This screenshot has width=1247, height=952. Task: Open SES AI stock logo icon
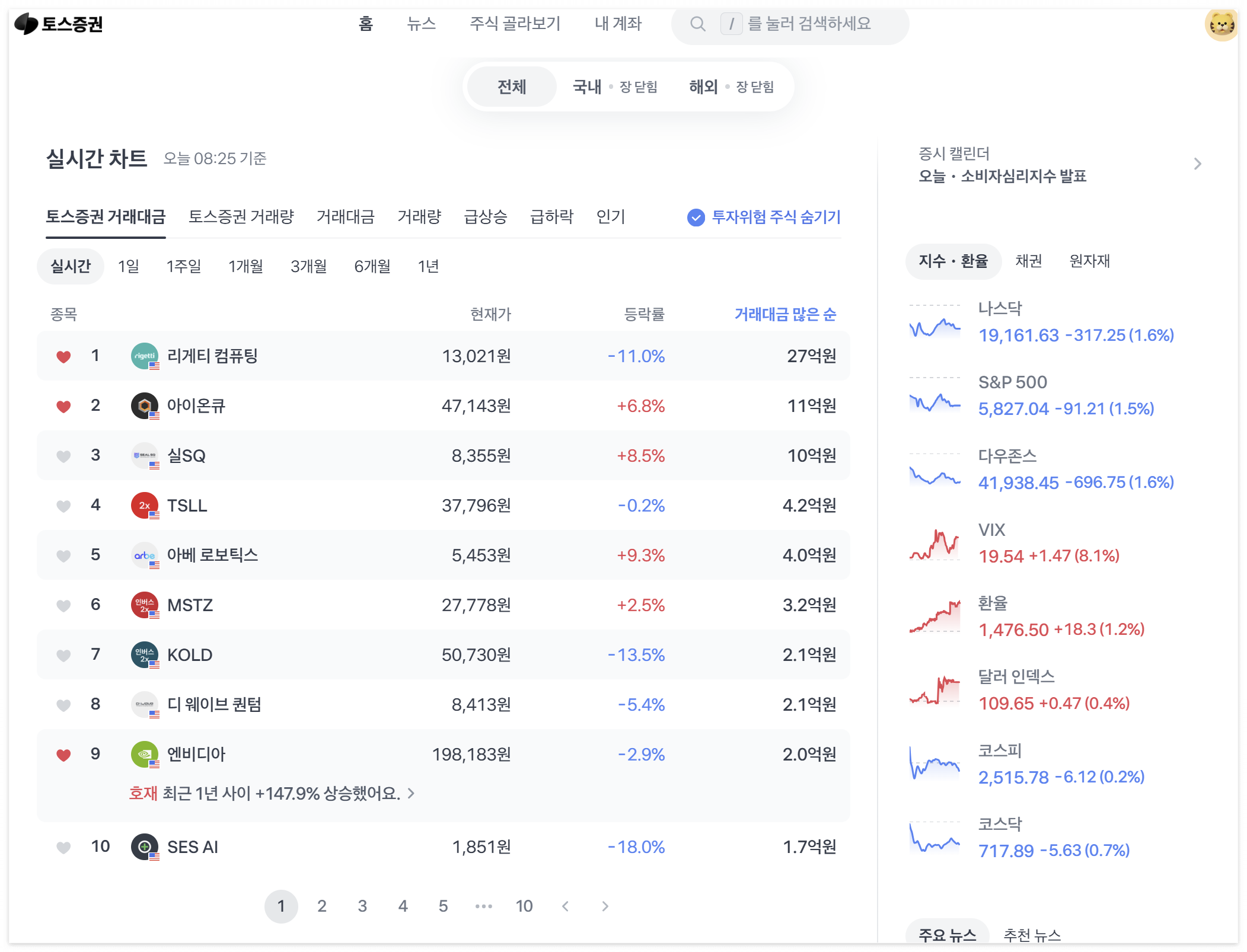145,846
